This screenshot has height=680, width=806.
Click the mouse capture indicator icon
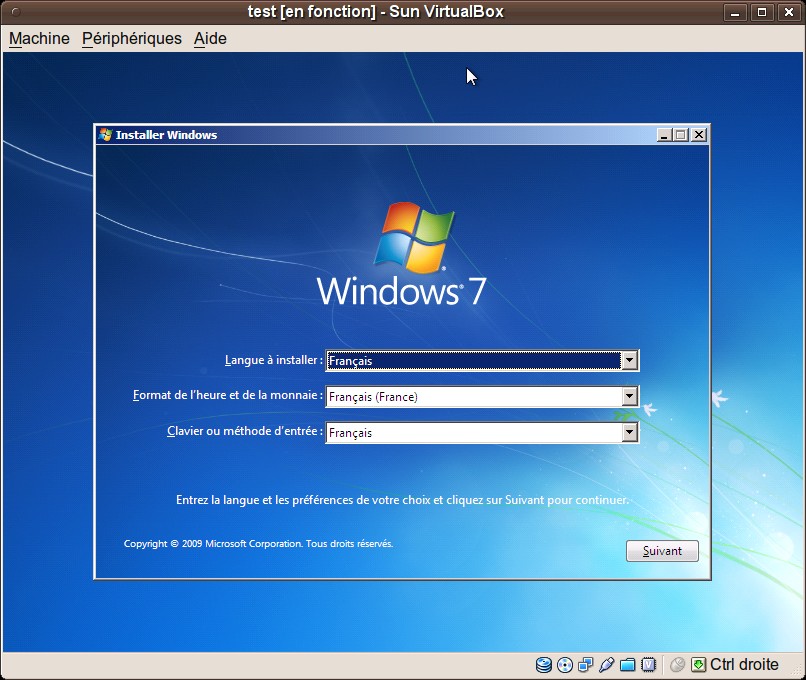[x=677, y=665]
